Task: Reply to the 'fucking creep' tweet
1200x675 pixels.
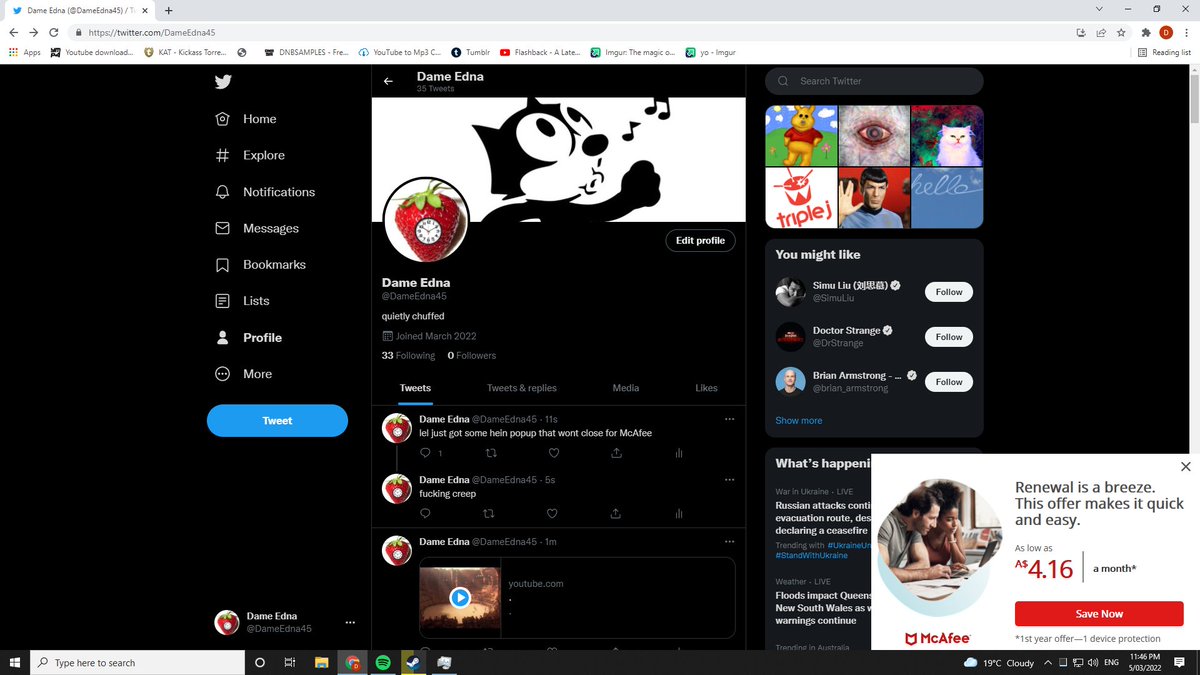Action: coord(425,514)
